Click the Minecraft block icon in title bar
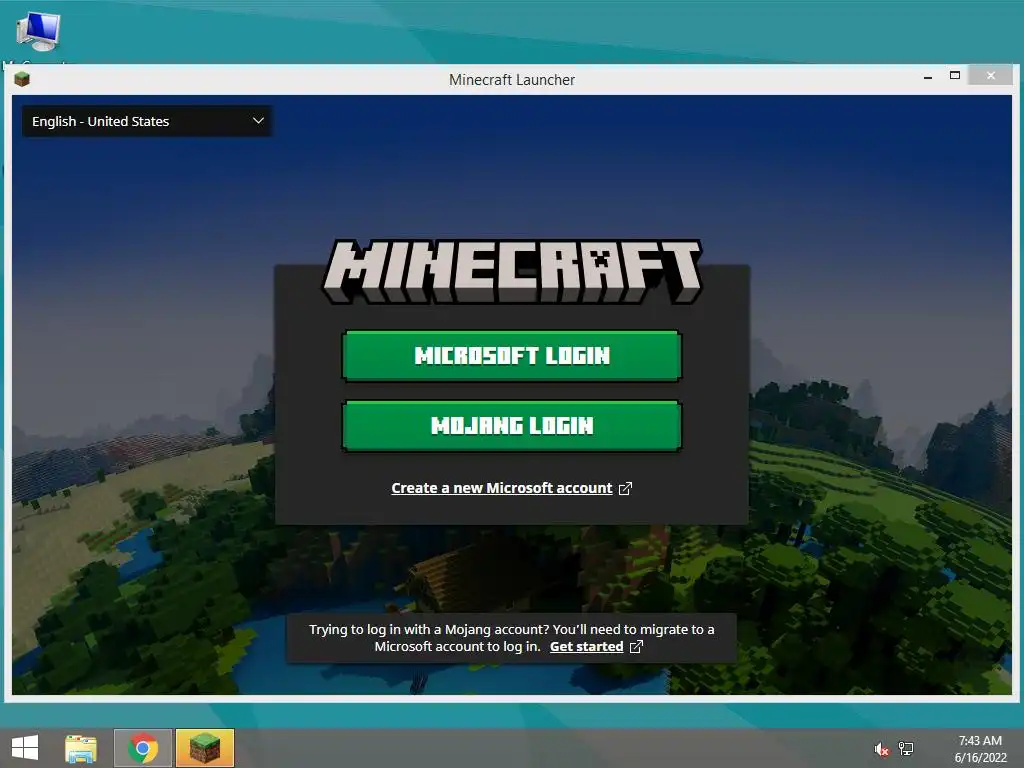 [x=22, y=80]
